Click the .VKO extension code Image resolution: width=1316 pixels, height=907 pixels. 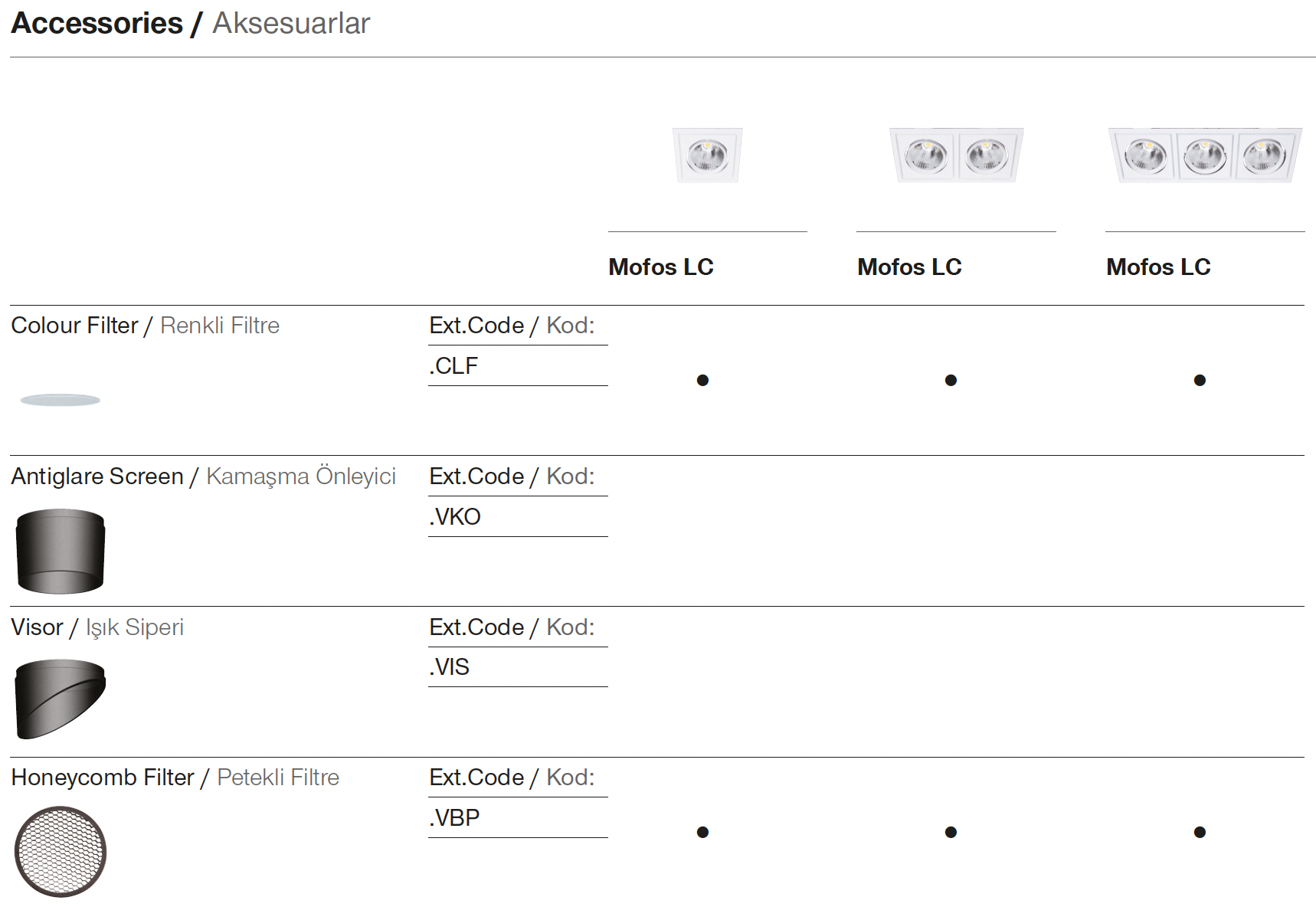[x=455, y=517]
